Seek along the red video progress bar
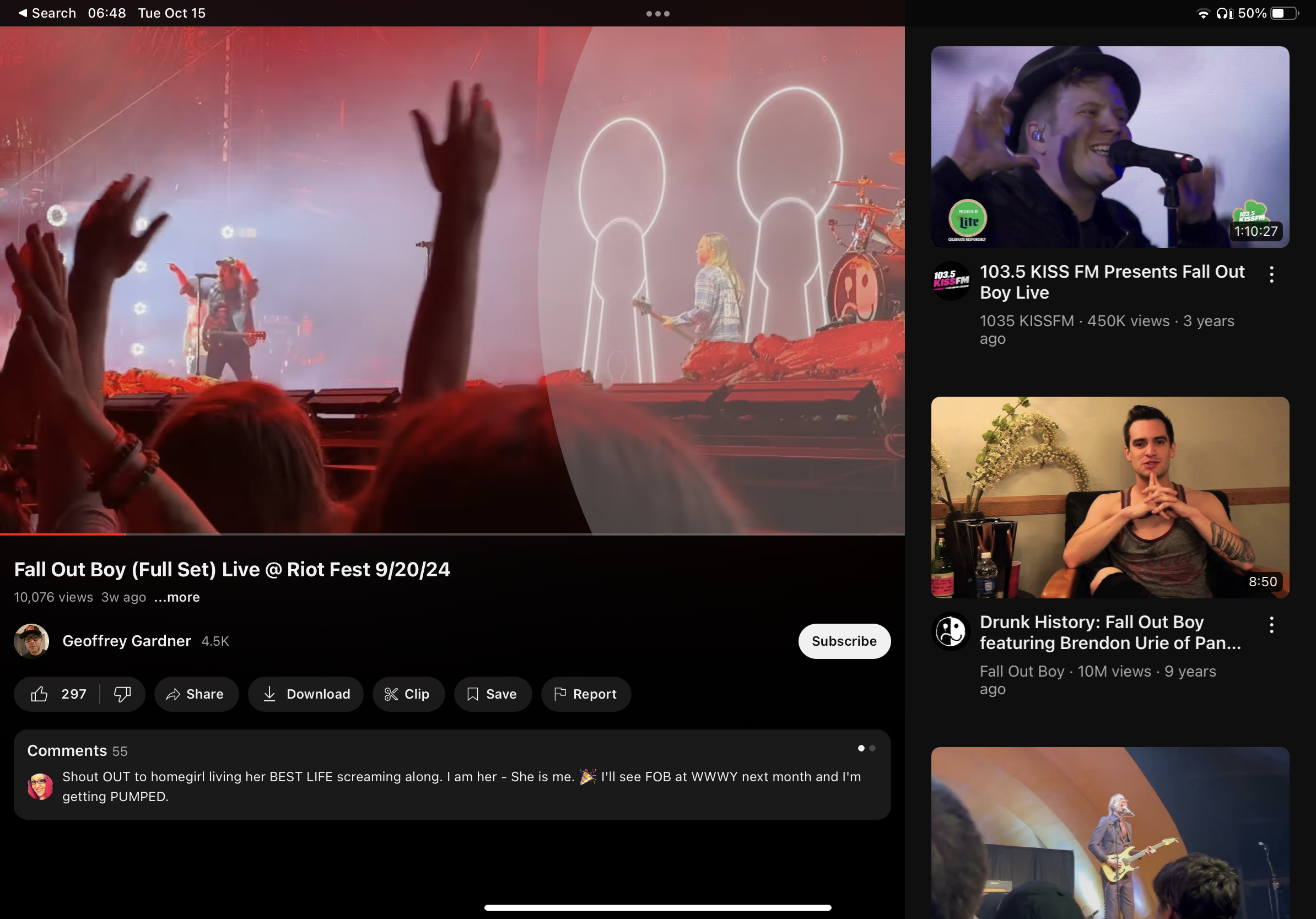The height and width of the screenshot is (919, 1316). tap(452, 534)
